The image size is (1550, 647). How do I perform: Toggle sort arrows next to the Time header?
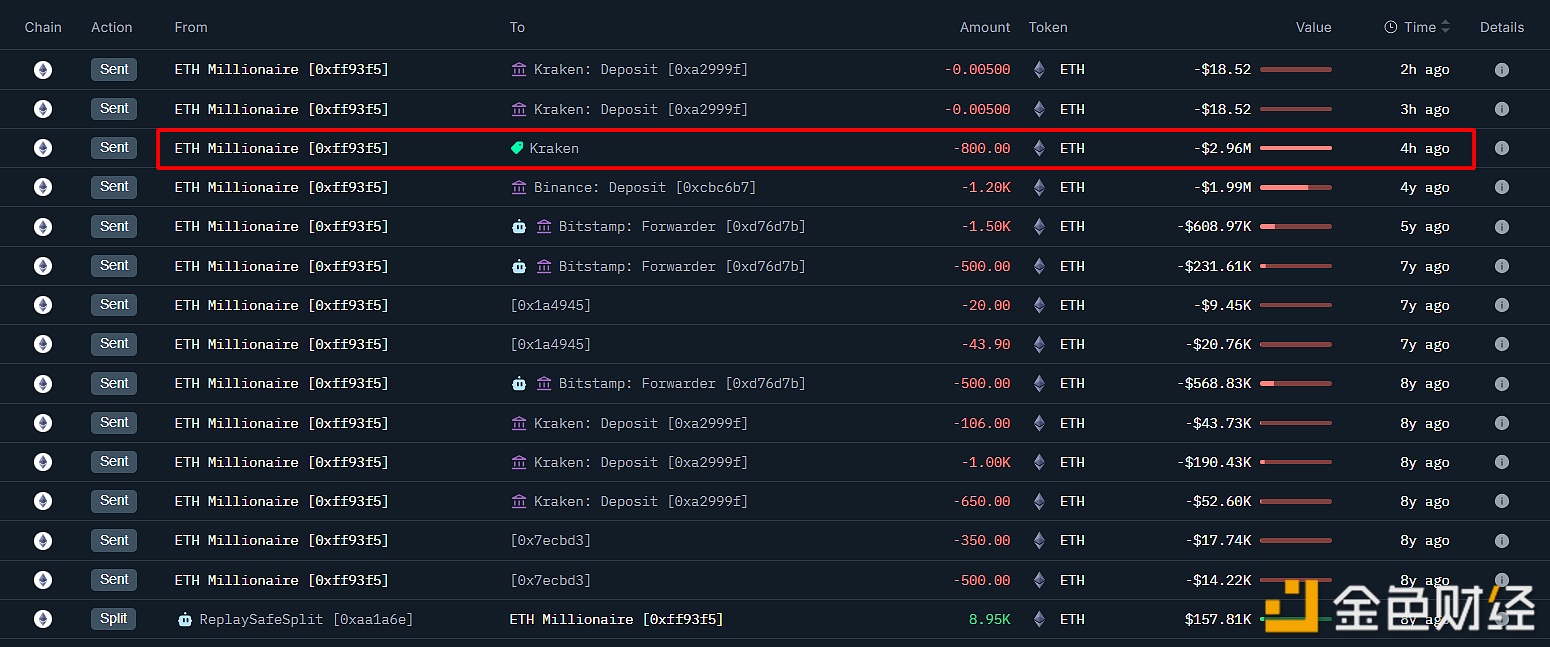click(x=1445, y=27)
